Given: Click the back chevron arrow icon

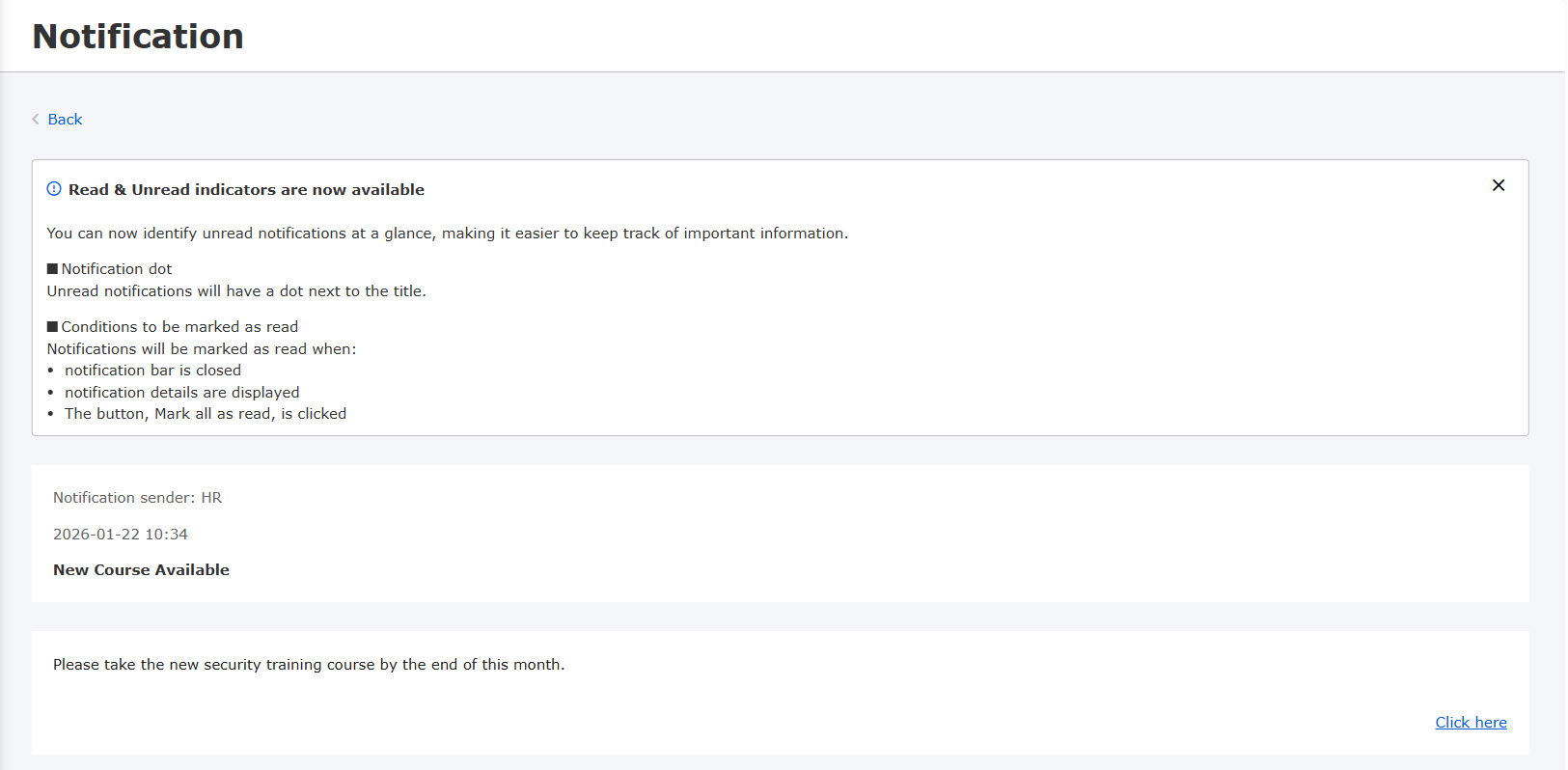Looking at the screenshot, I should pyautogui.click(x=36, y=120).
